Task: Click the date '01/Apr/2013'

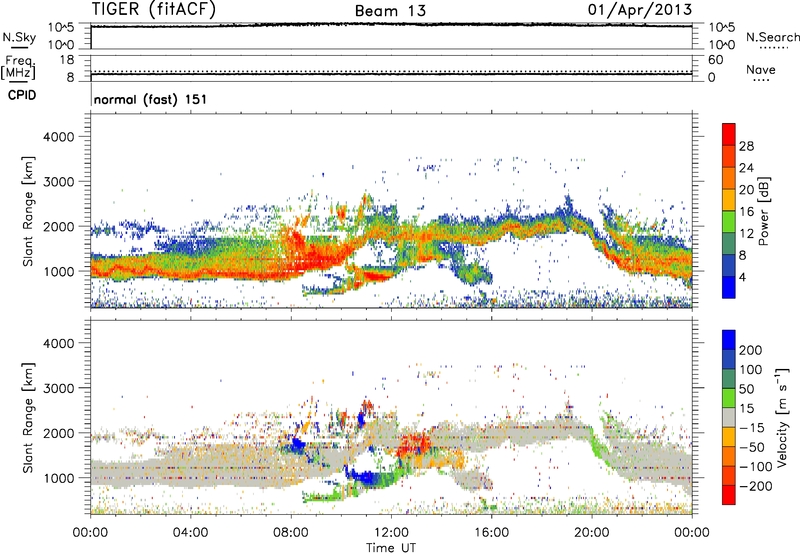Action: pyautogui.click(x=640, y=9)
